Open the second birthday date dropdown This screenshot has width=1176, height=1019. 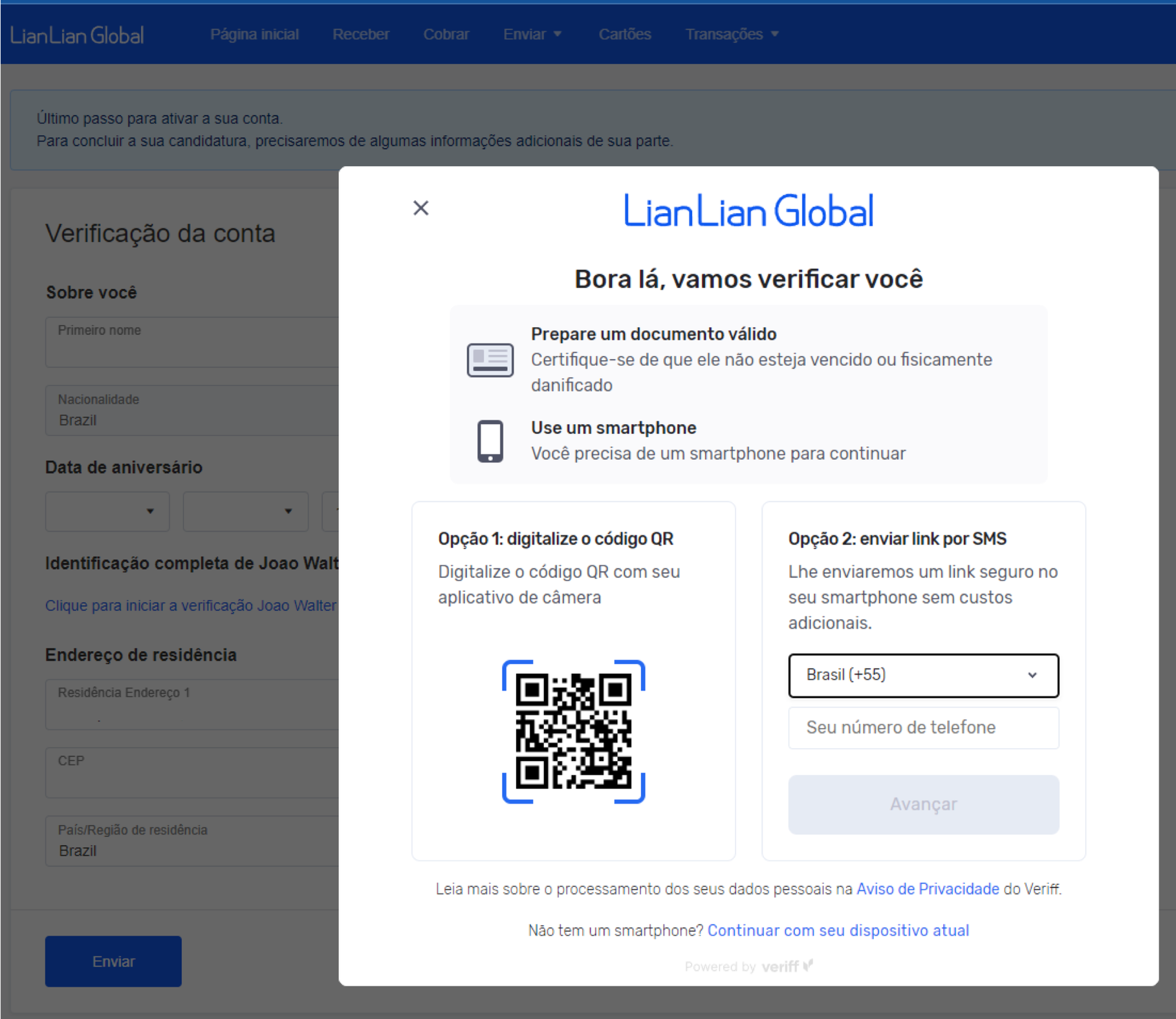[x=246, y=511]
